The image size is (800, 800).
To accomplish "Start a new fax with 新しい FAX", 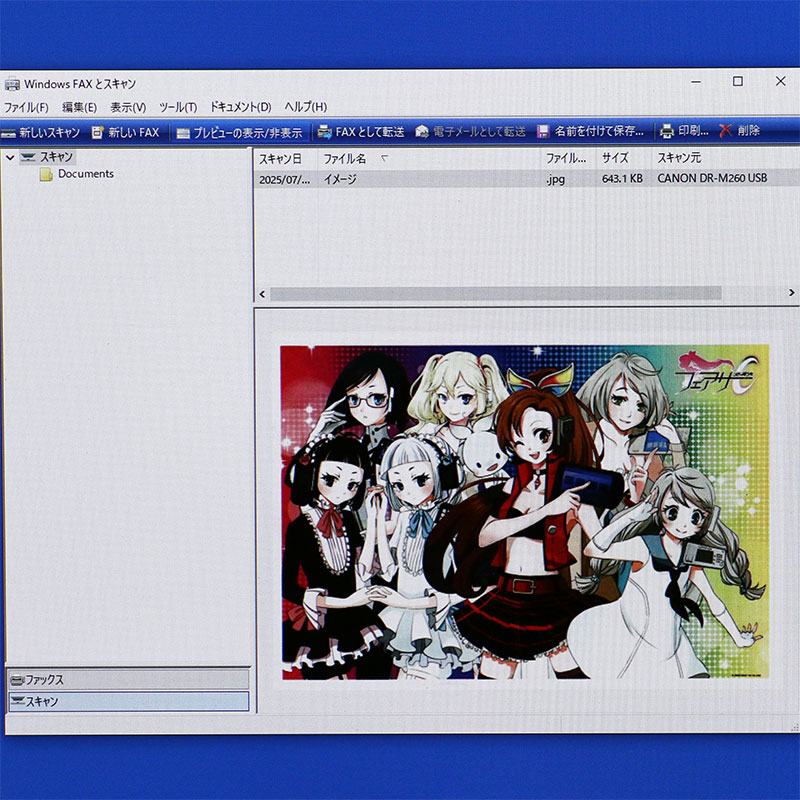I will point(98,132).
